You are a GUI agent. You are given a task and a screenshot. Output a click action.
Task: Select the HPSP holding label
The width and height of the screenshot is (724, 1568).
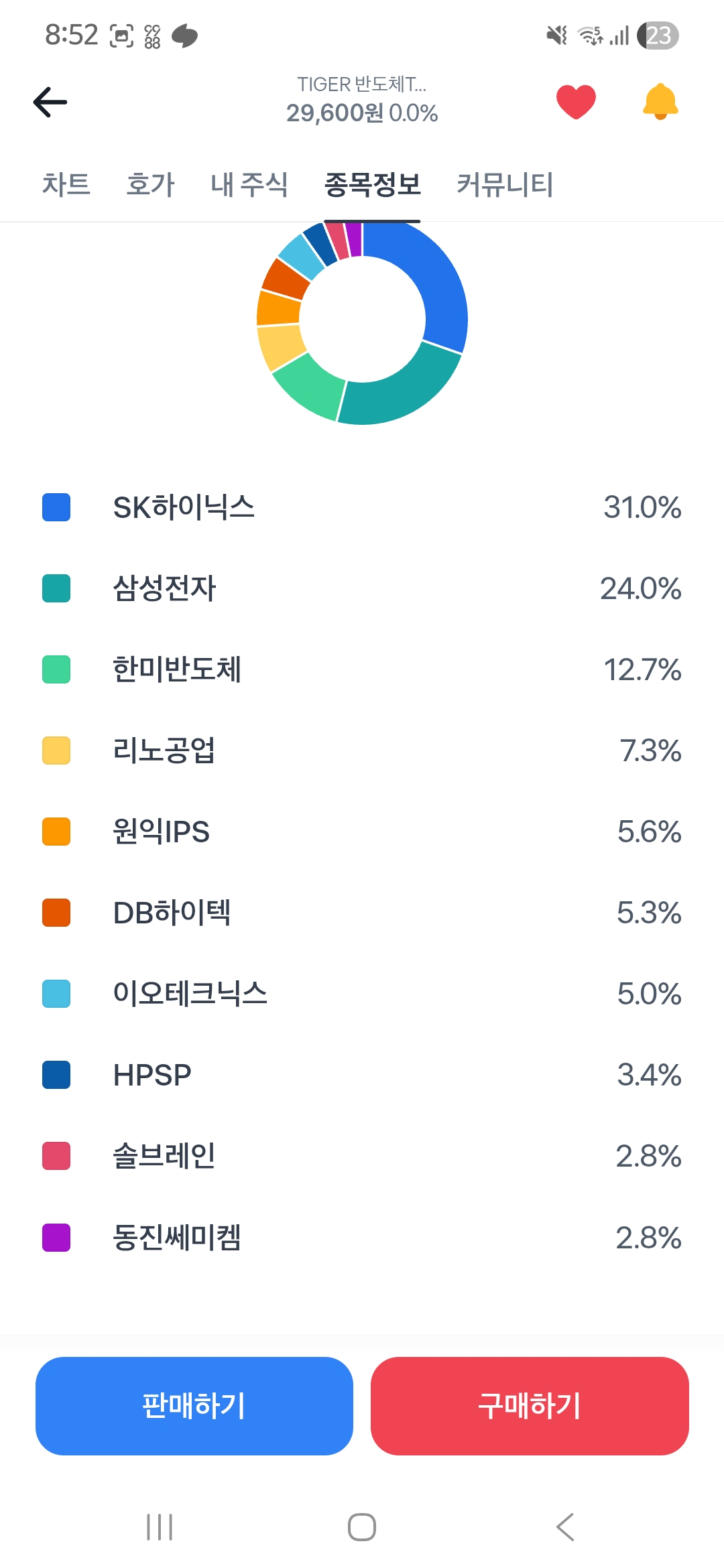point(152,1075)
